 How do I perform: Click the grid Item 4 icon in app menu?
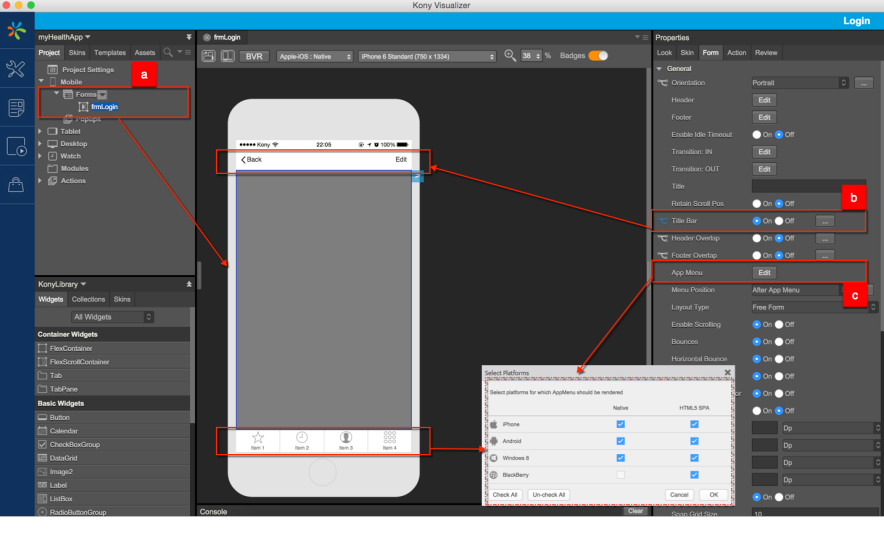click(390, 440)
